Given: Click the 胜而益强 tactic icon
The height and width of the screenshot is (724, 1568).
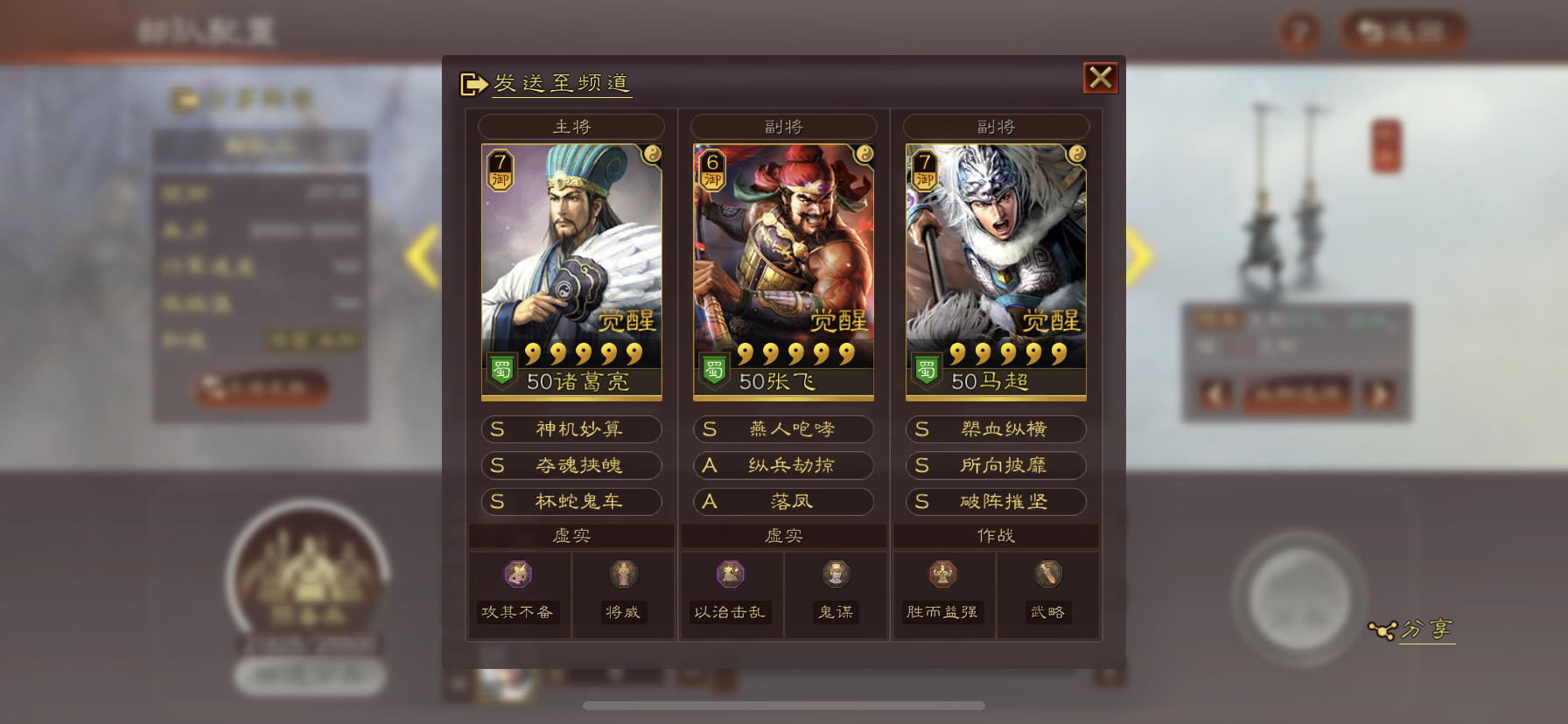Looking at the screenshot, I should pyautogui.click(x=942, y=574).
